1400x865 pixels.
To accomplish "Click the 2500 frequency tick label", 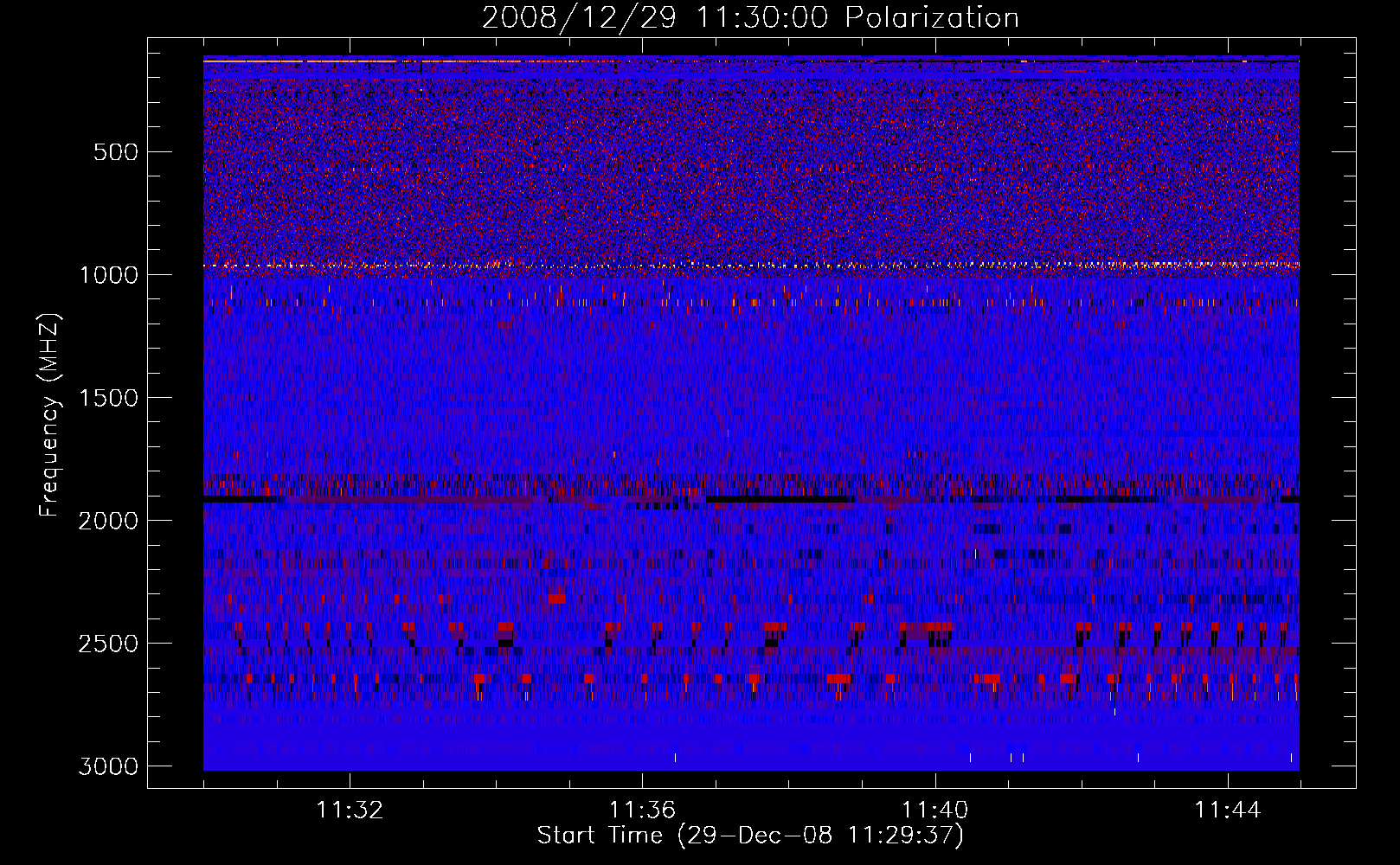I will coord(108,644).
